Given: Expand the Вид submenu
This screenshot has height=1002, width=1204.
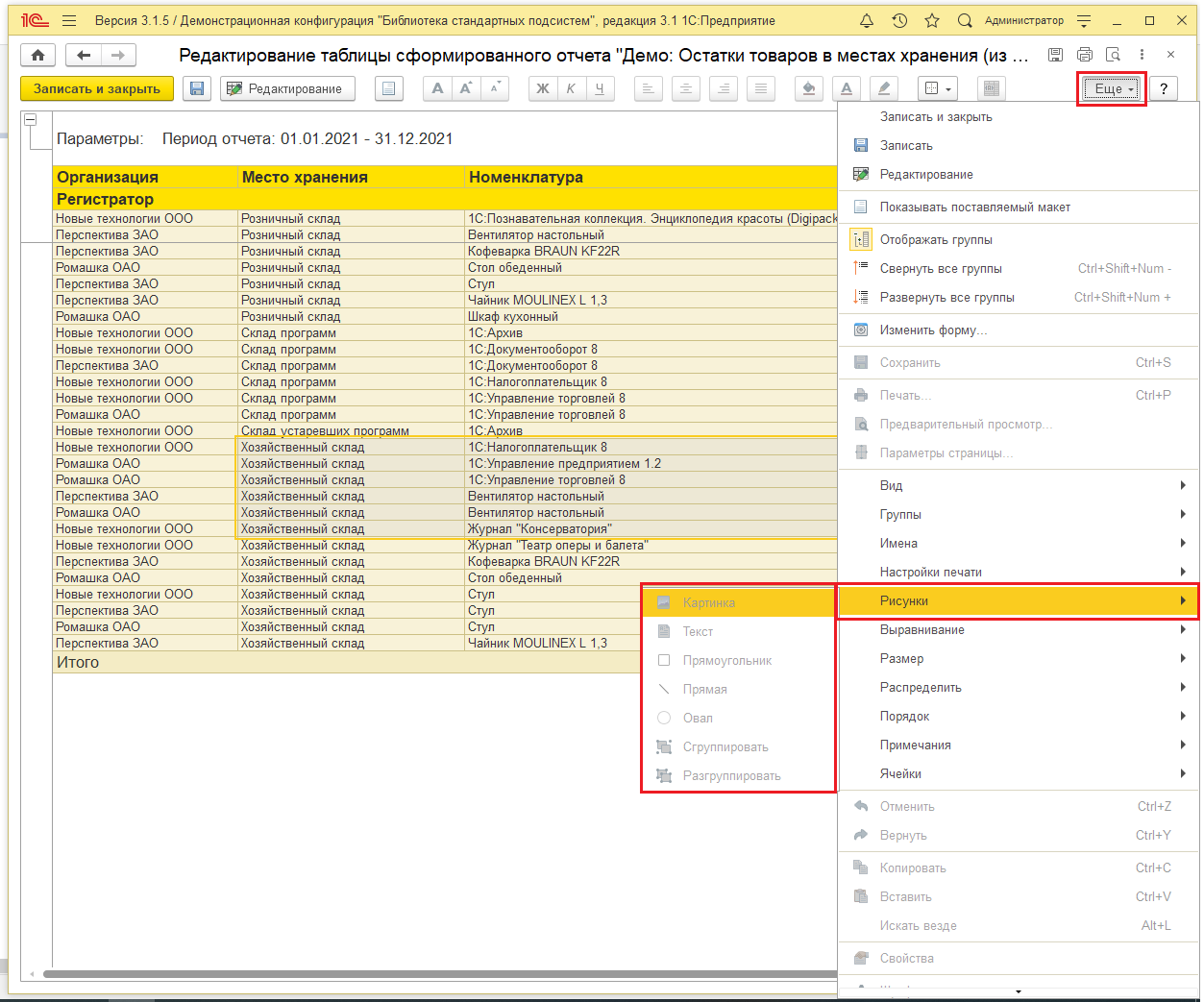Looking at the screenshot, I should (x=1018, y=485).
